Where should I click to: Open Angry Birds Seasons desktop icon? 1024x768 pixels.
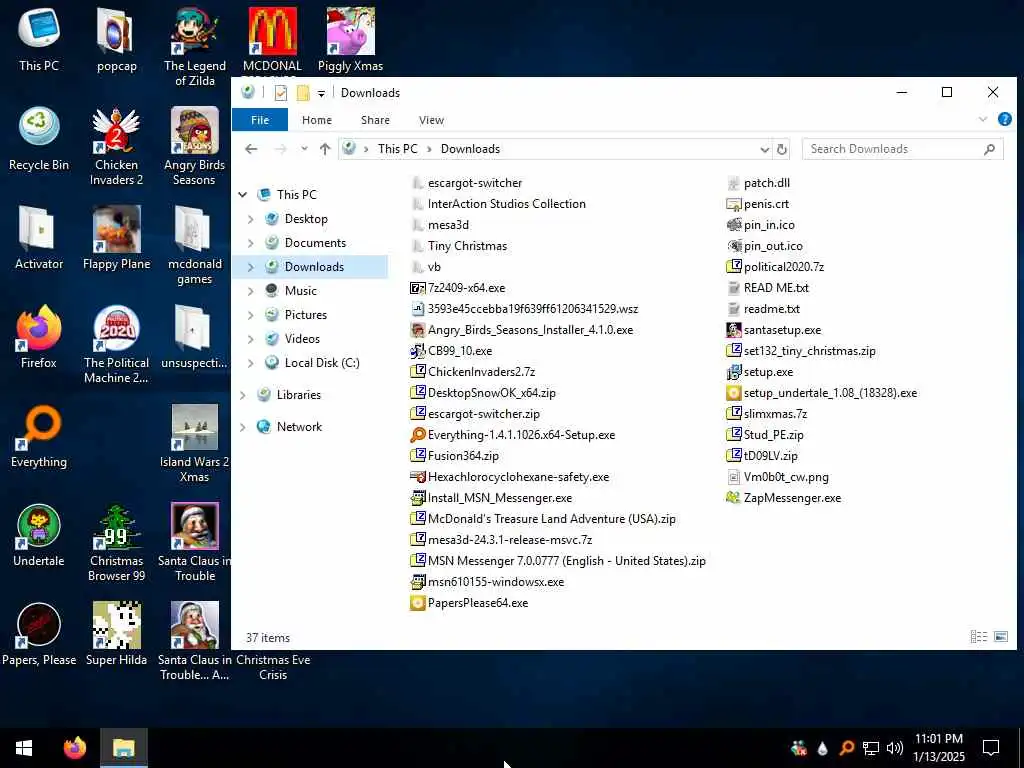point(194,145)
